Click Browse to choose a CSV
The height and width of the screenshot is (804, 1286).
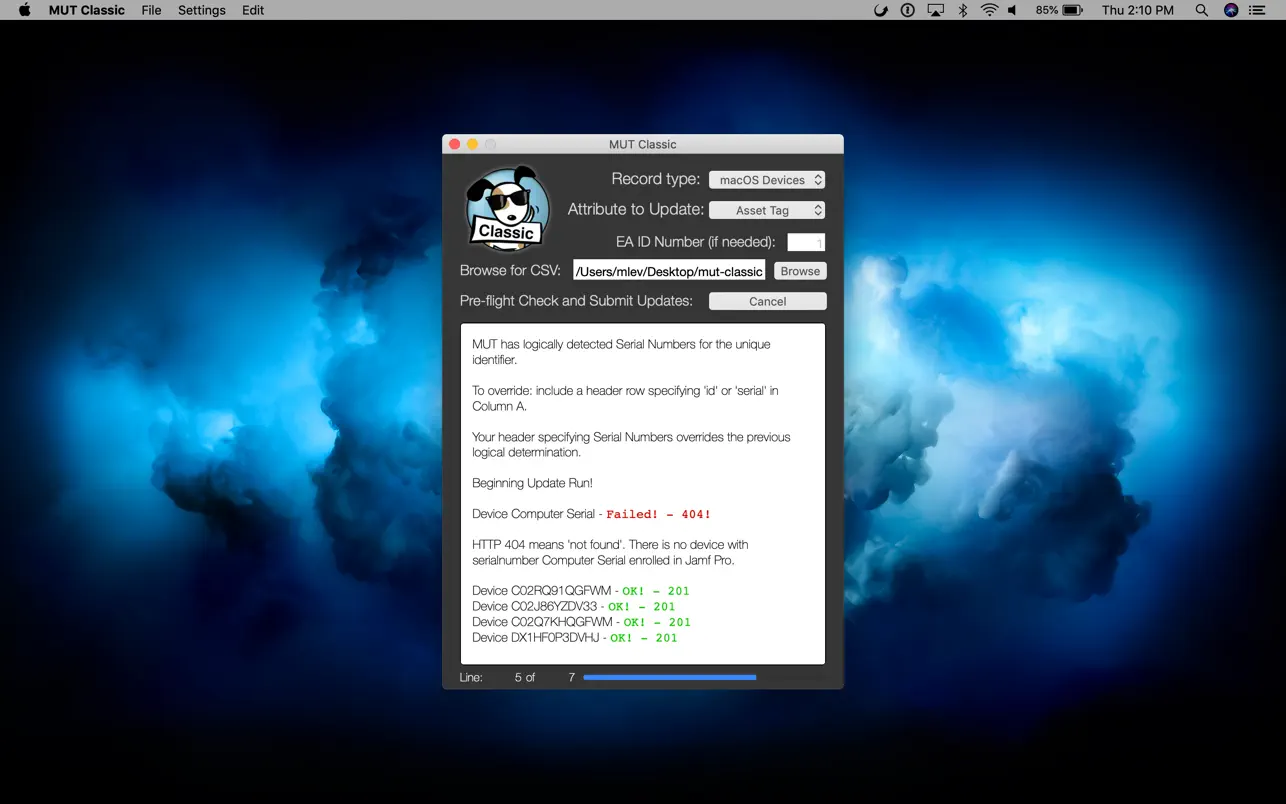[799, 270]
